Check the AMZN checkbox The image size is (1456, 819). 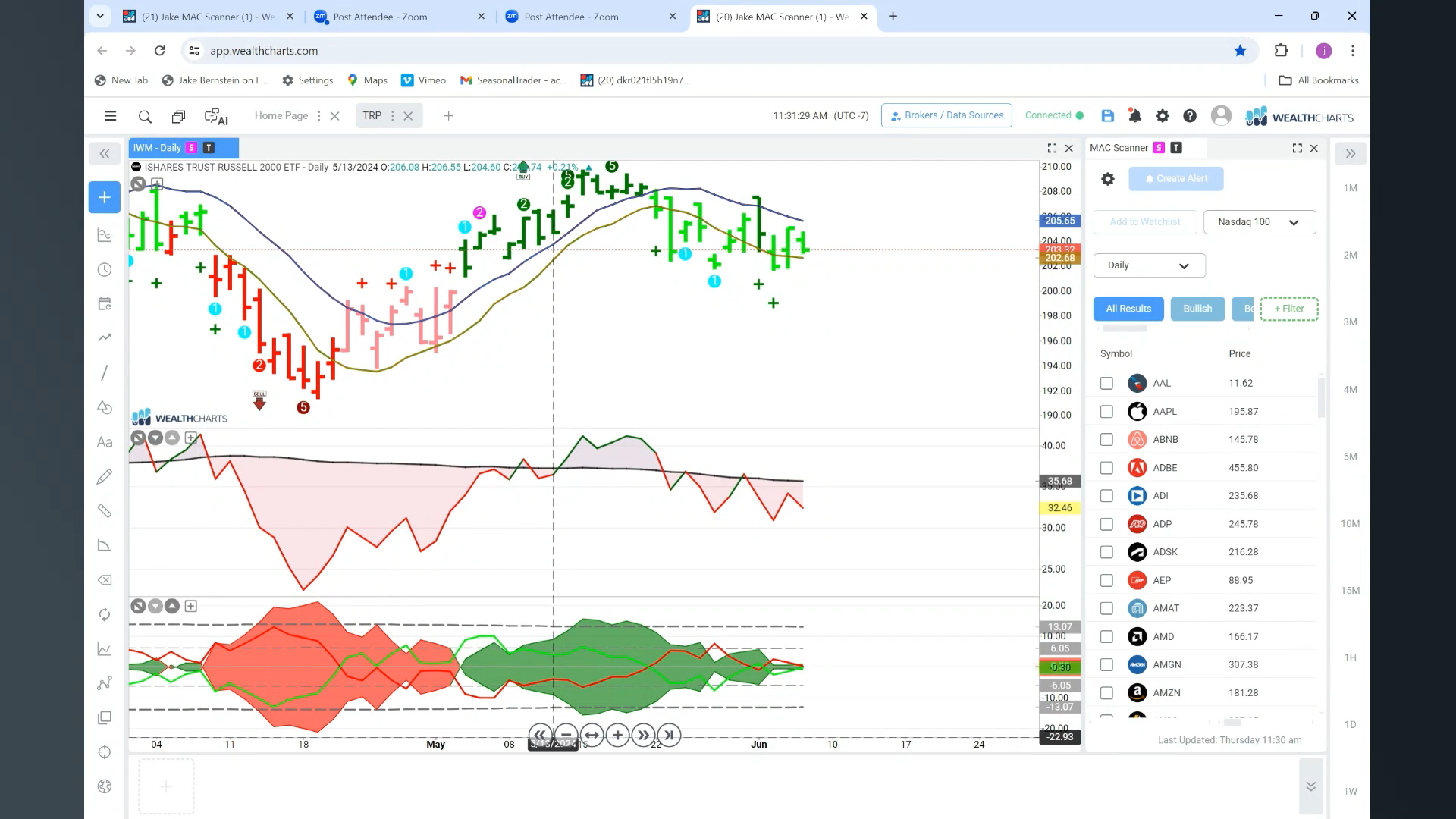[x=1106, y=693]
